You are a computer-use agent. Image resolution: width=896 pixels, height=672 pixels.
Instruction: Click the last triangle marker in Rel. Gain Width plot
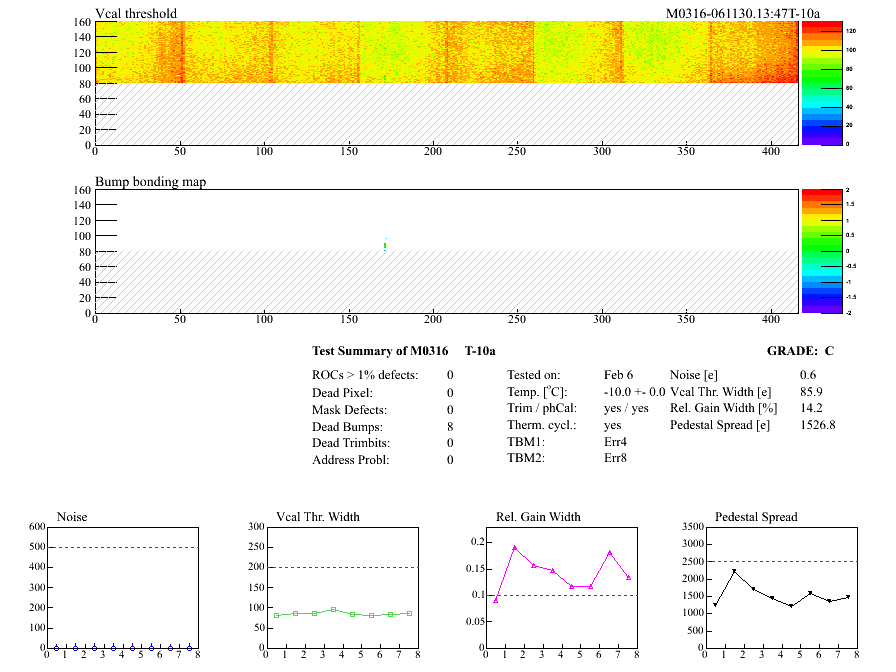(628, 577)
